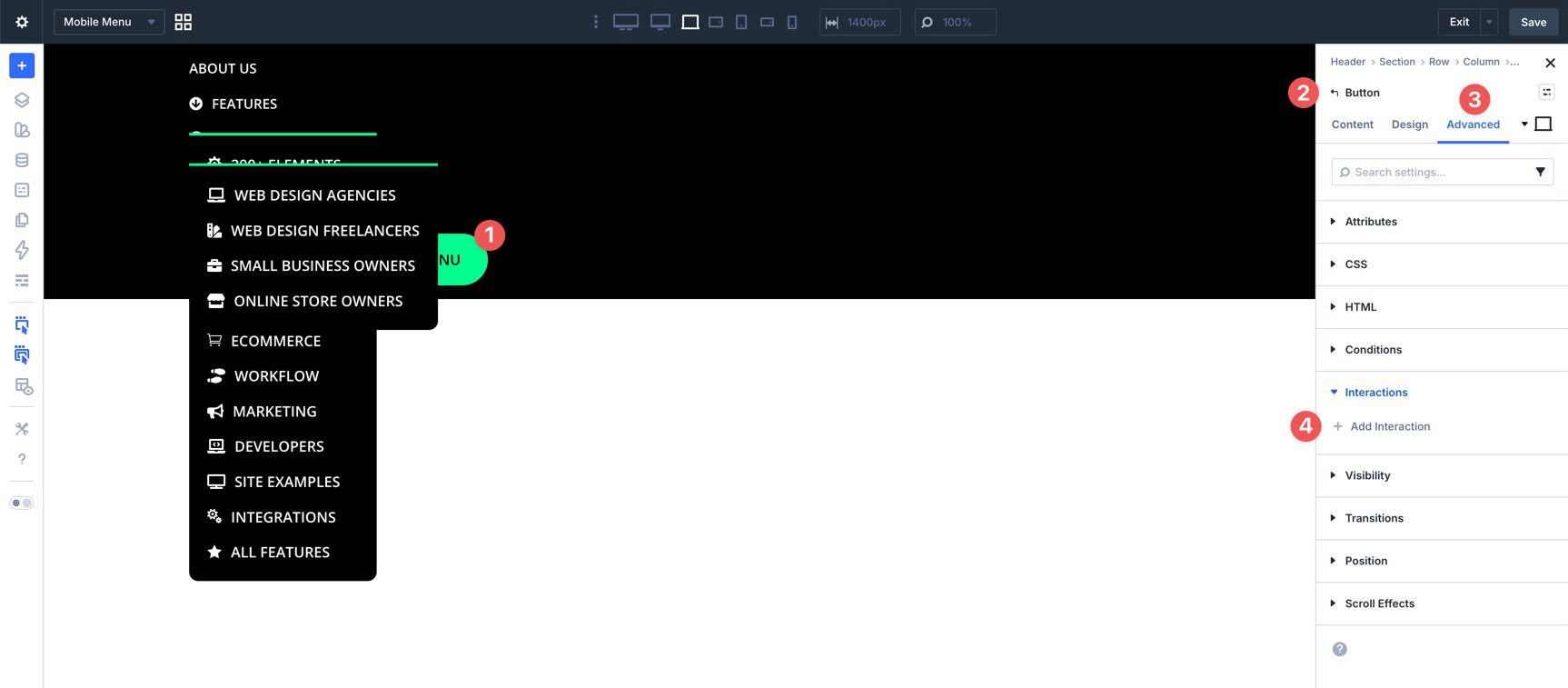Click the blue add element plus button
This screenshot has width=1568, height=688.
click(22, 65)
